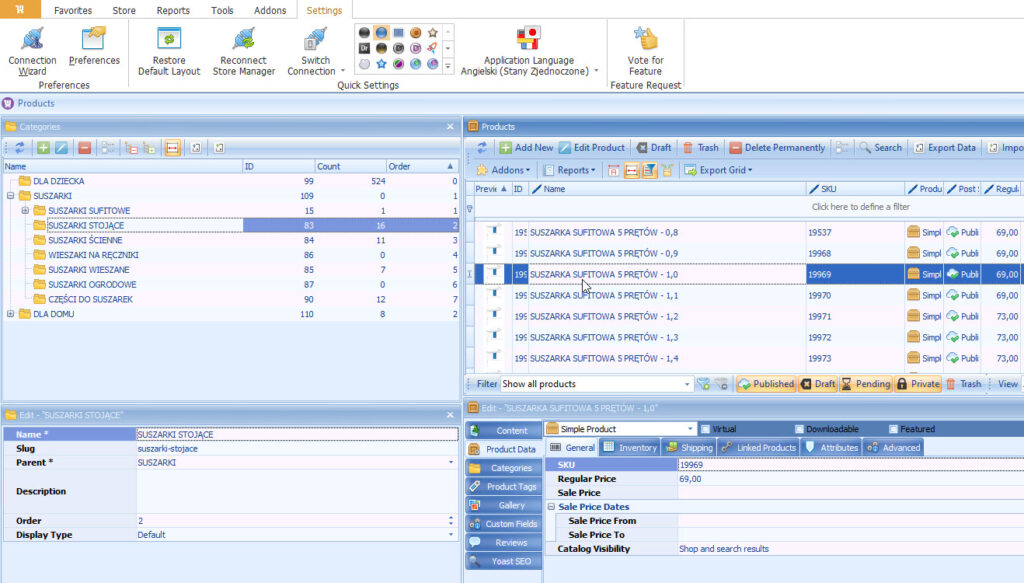This screenshot has width=1024, height=583.
Task: Toggle the Private status filter
Action: 918,384
